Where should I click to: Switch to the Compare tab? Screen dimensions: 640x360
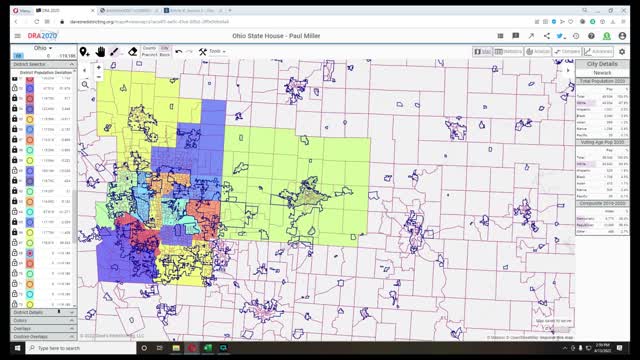567,51
